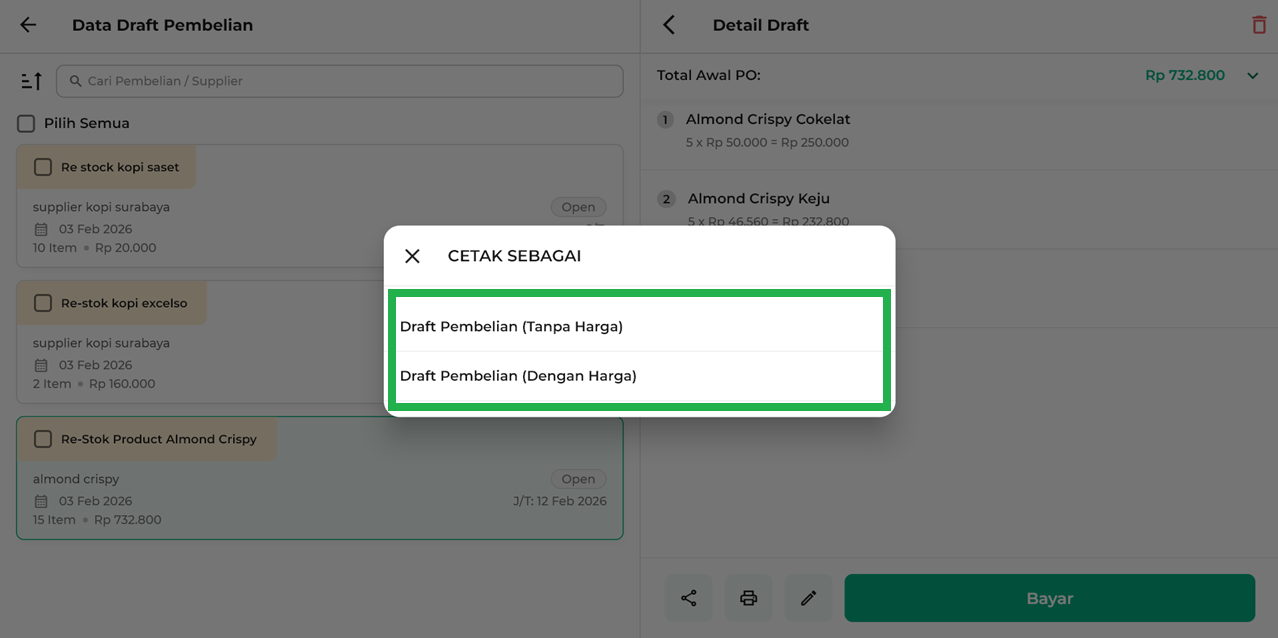Tick the Re-stok kopi excelso checkbox
The image size is (1278, 638).
(43, 303)
